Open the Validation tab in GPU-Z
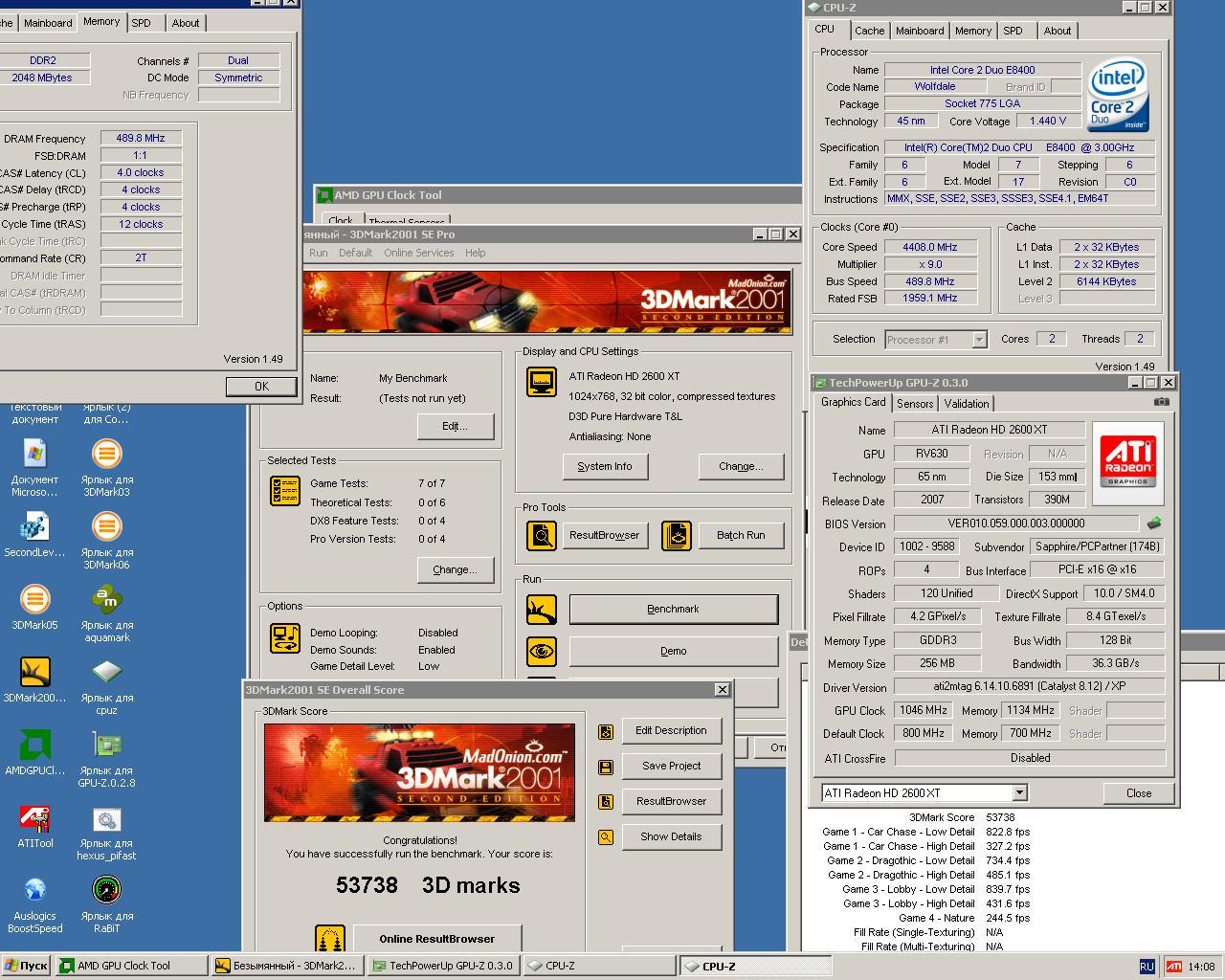Image resolution: width=1225 pixels, height=980 pixels. 967,404
